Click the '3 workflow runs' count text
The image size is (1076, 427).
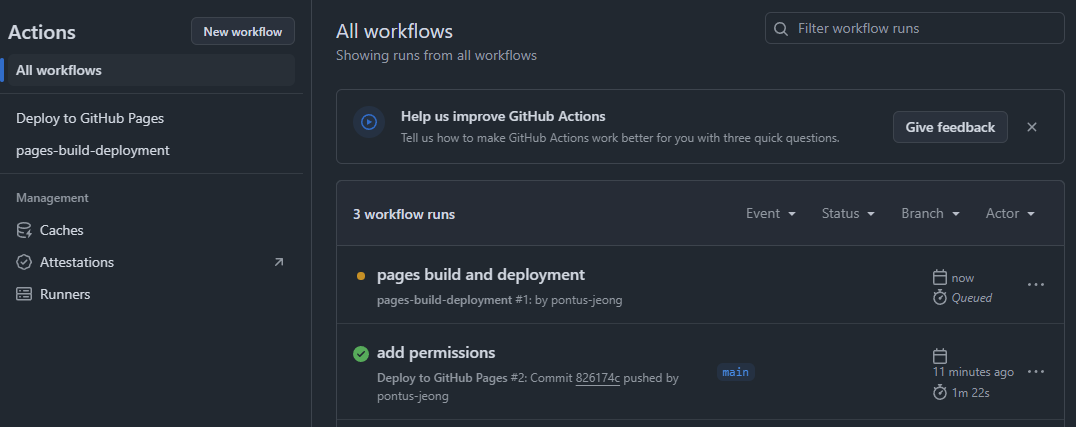(404, 214)
